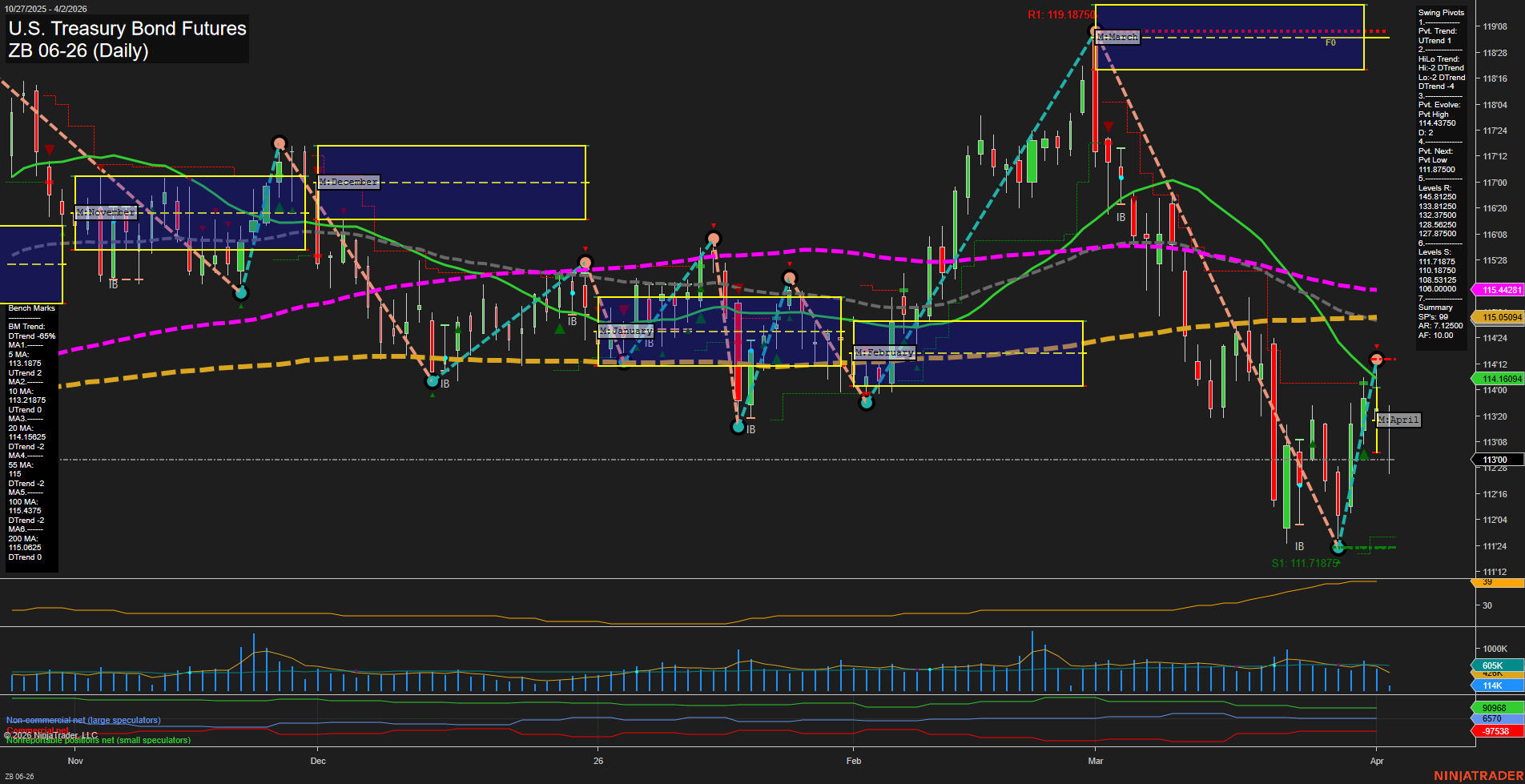Select the M:February monthly range label

coord(884,352)
